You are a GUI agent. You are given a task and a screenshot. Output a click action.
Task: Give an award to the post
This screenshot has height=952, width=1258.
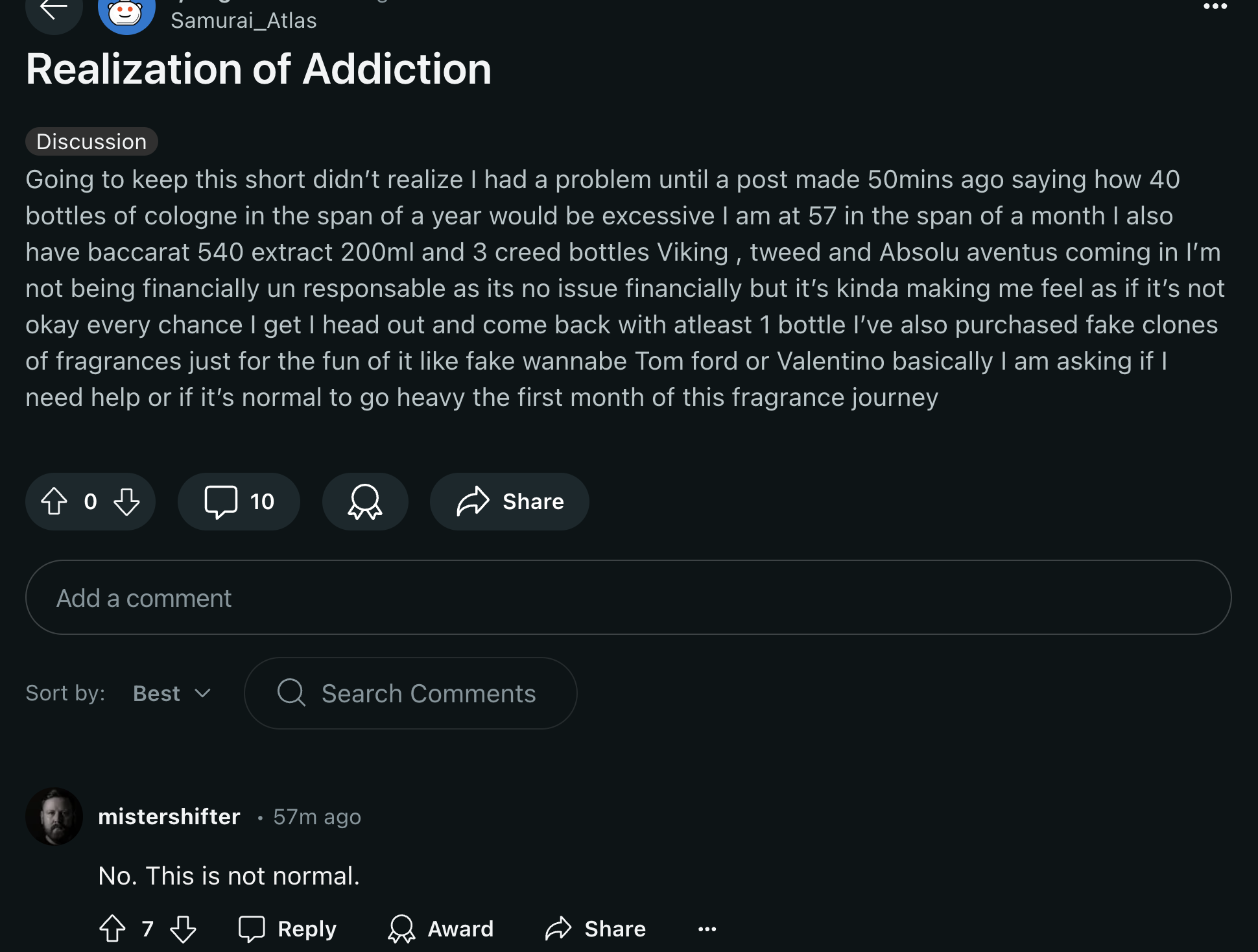click(x=365, y=501)
